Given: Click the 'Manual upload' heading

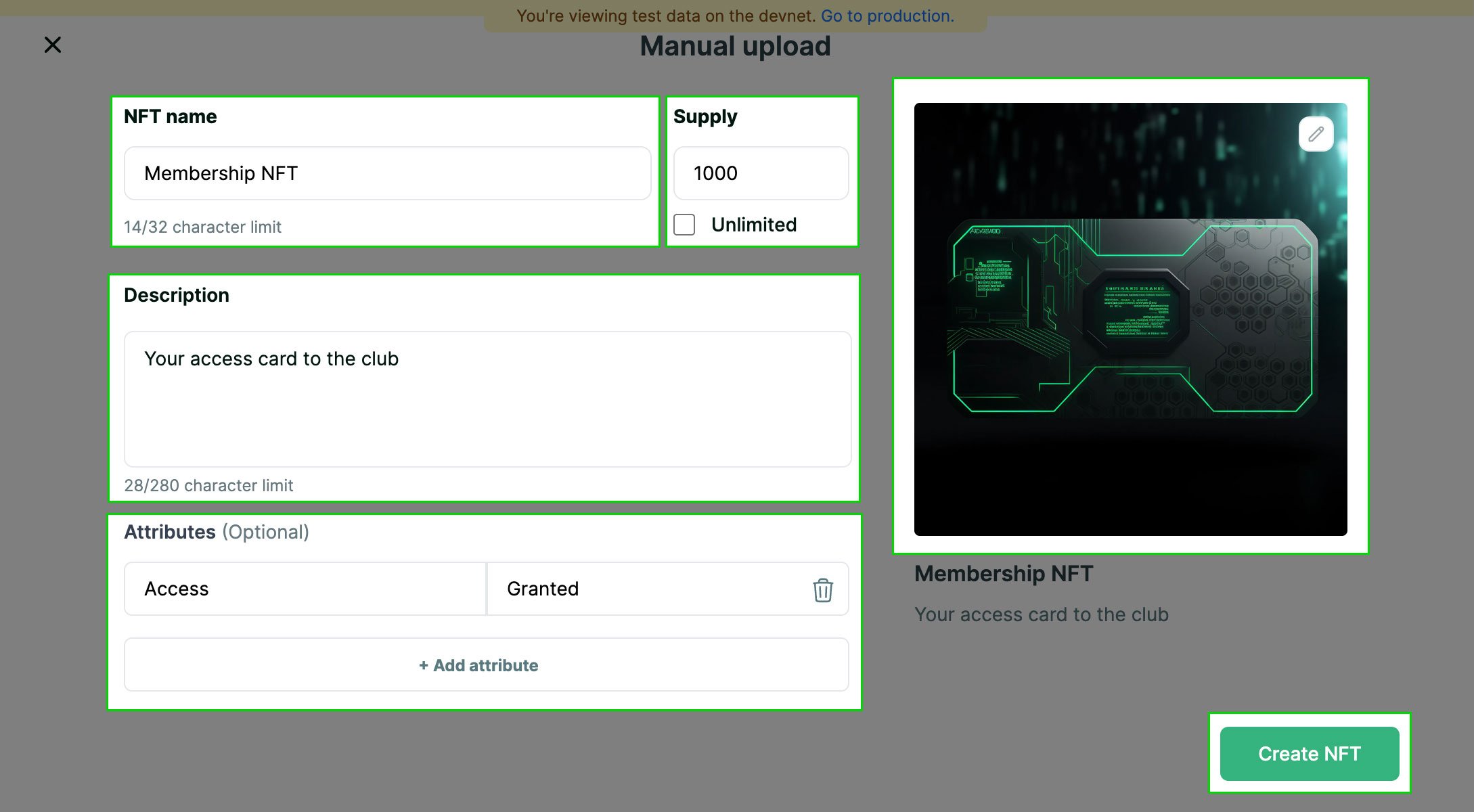Looking at the screenshot, I should tap(735, 46).
